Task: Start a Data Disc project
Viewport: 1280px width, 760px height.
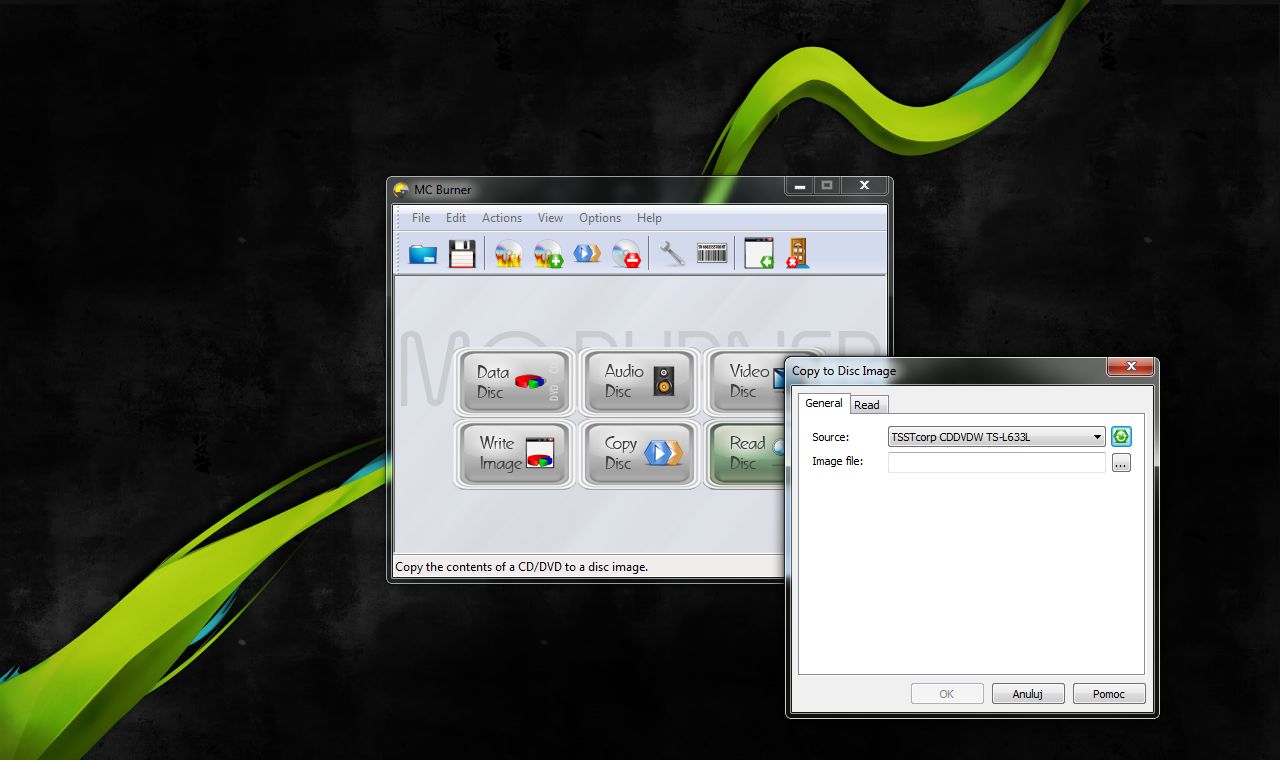Action: (515, 382)
